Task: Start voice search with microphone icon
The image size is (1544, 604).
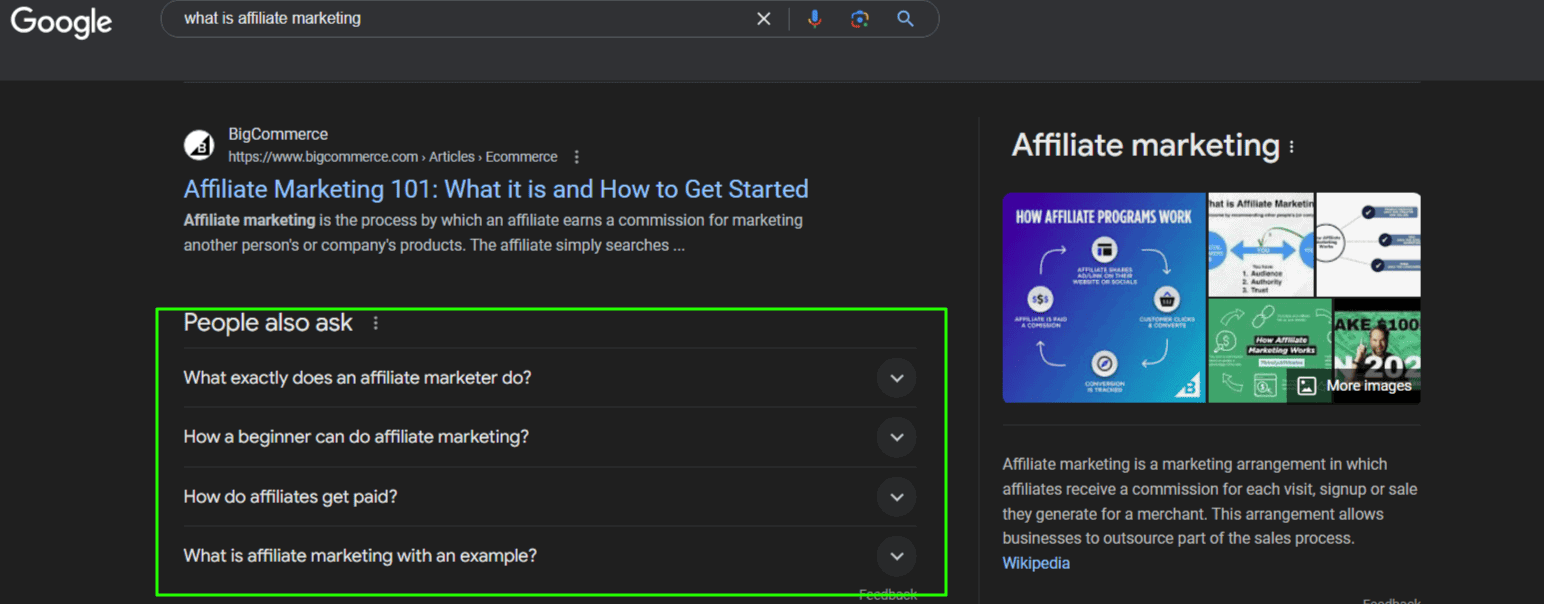Action: (815, 19)
